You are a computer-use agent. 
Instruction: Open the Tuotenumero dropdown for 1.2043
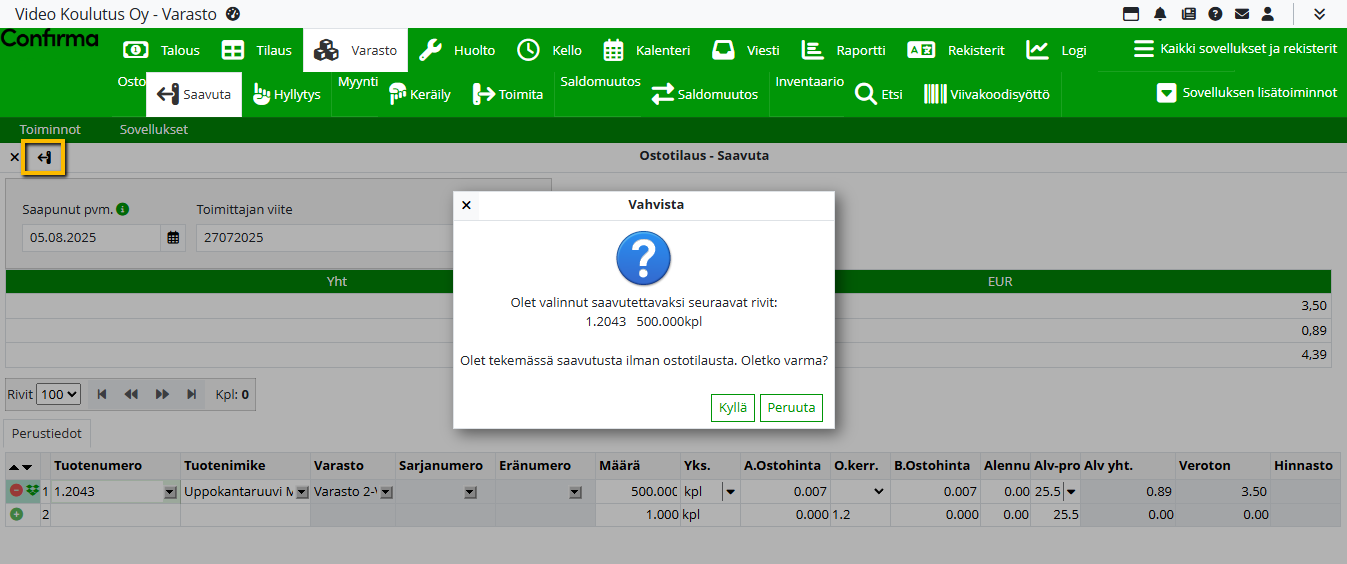coord(170,492)
